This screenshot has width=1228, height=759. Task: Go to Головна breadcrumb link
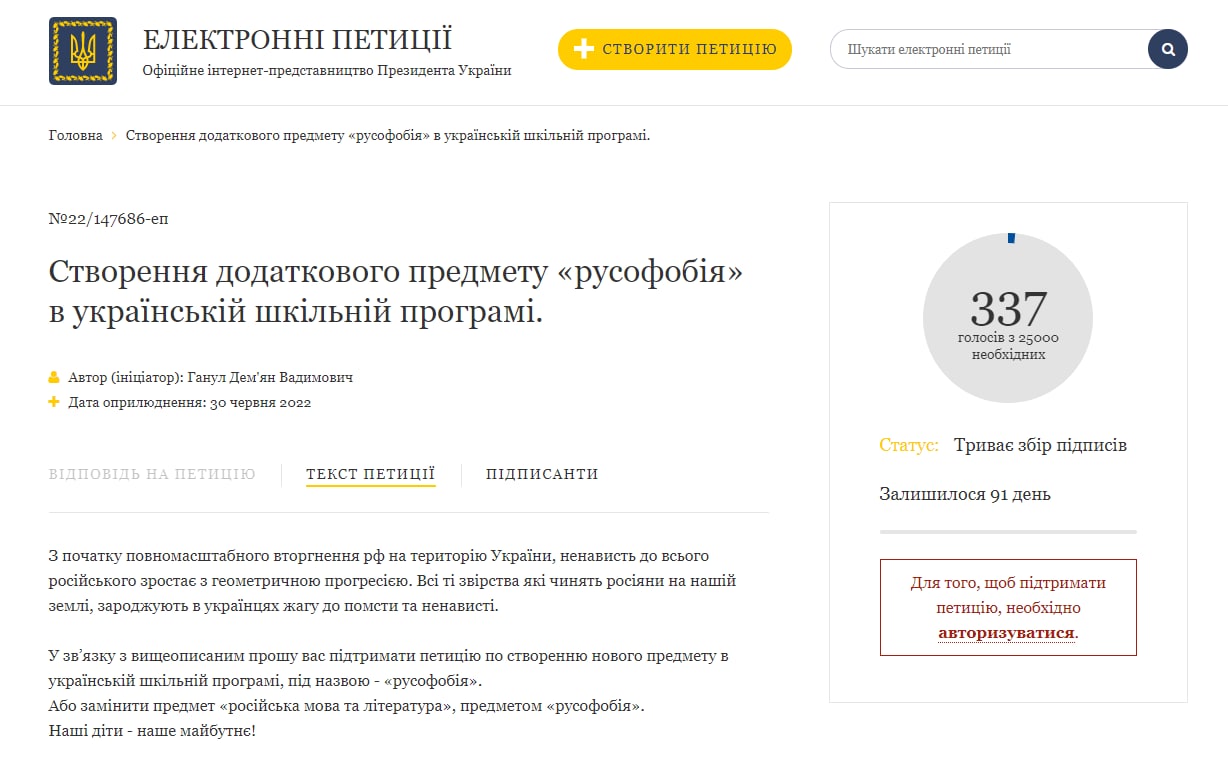pyautogui.click(x=75, y=136)
